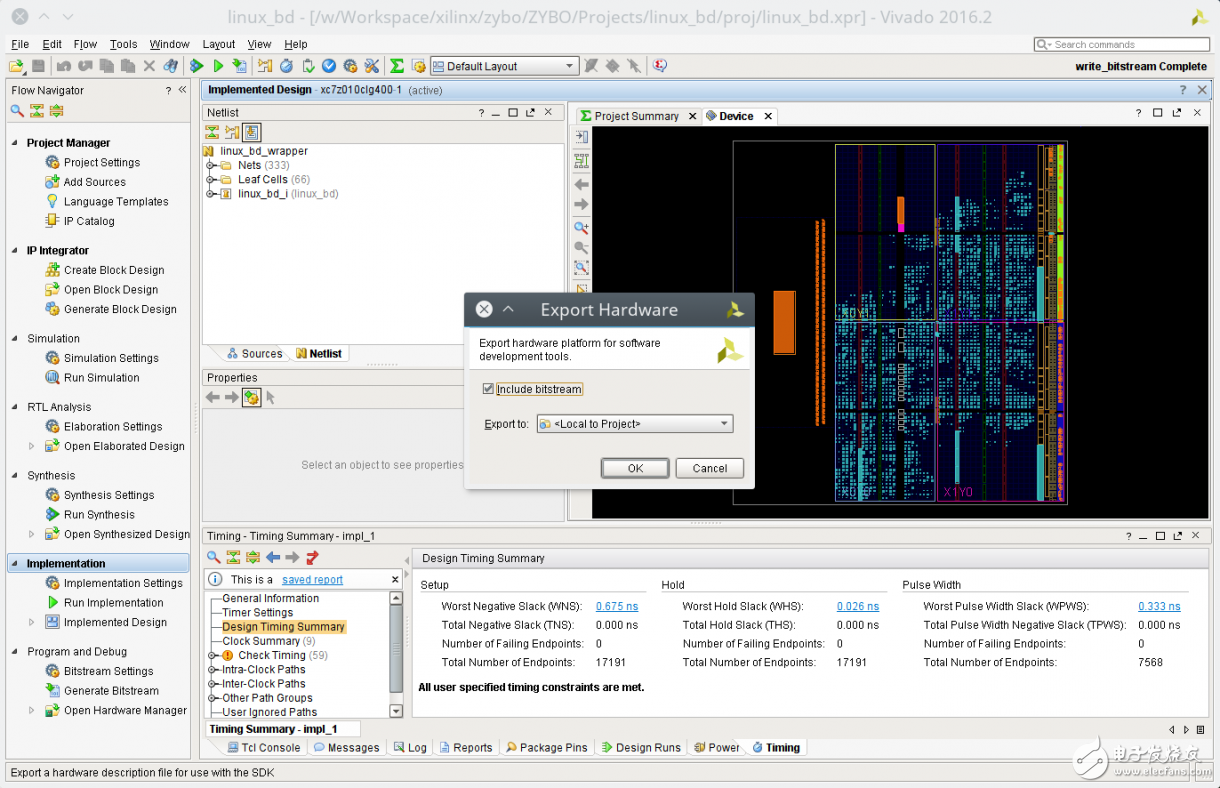
Task: Click the IP Catalog icon
Action: point(53,221)
